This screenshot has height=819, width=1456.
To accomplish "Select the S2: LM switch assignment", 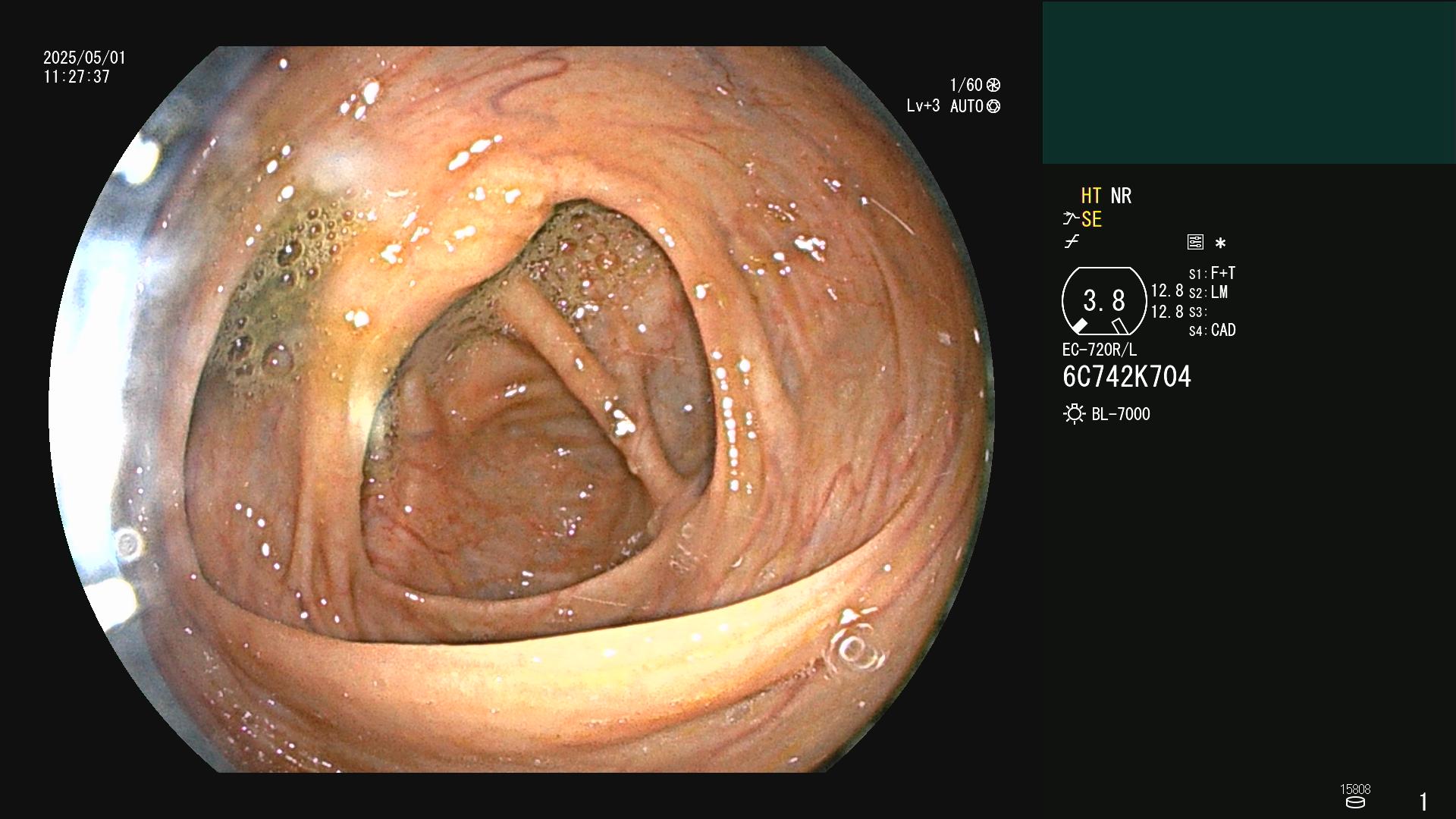I will [1208, 292].
